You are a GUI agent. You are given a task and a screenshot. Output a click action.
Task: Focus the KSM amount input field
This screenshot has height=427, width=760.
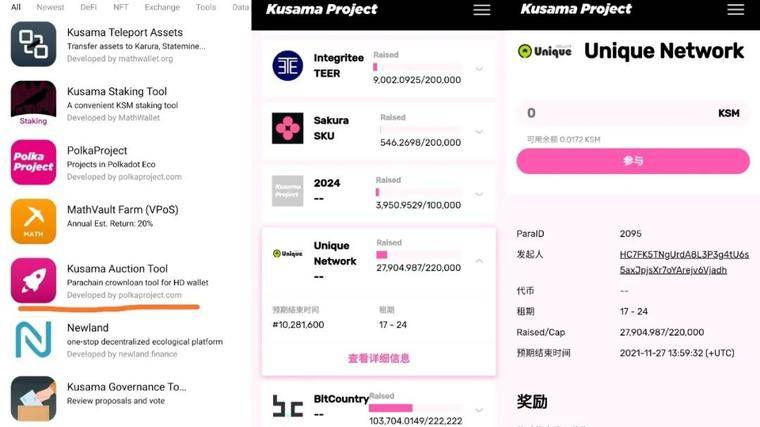633,113
